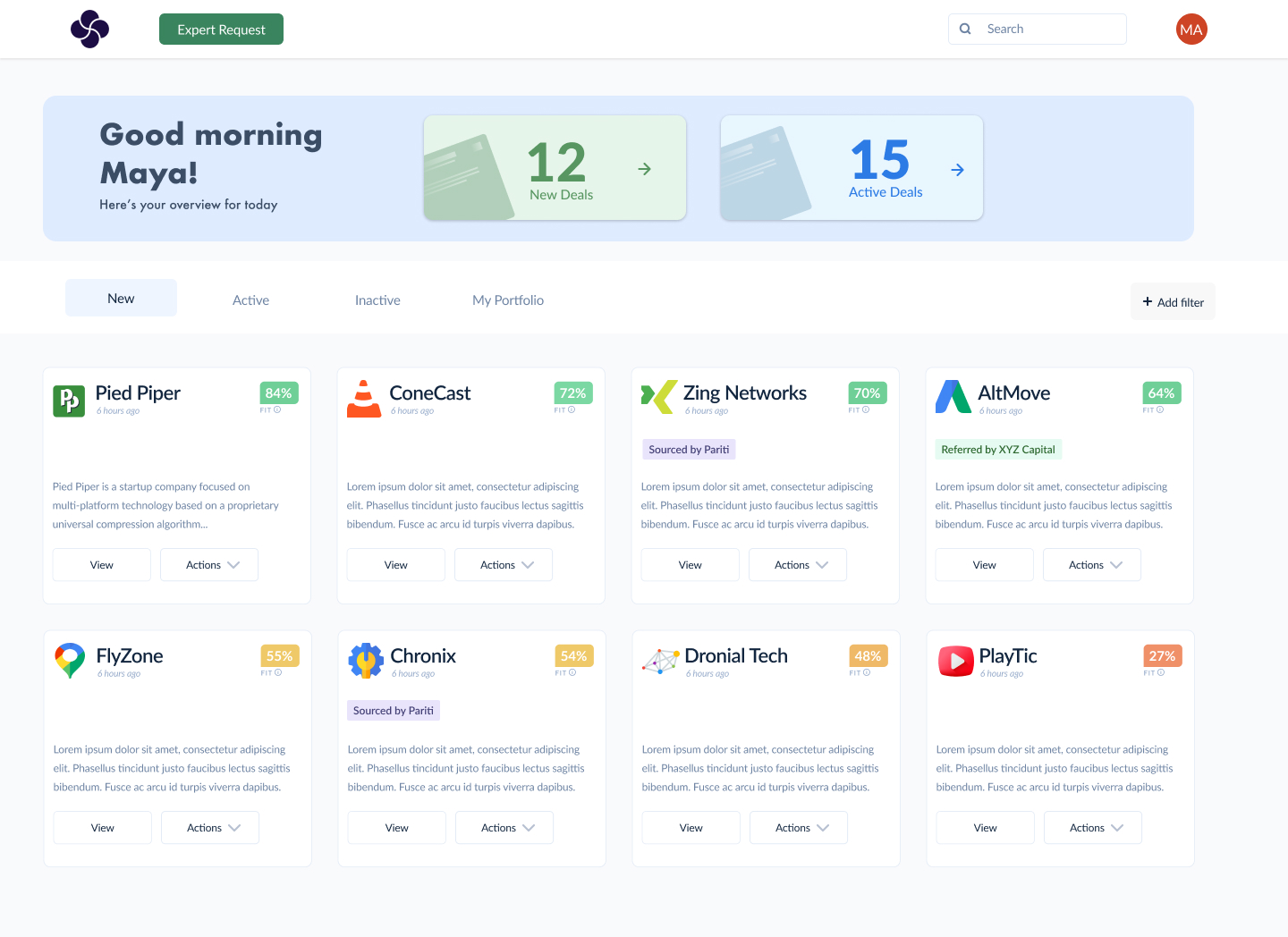Switch to the Inactive tab

377,300
